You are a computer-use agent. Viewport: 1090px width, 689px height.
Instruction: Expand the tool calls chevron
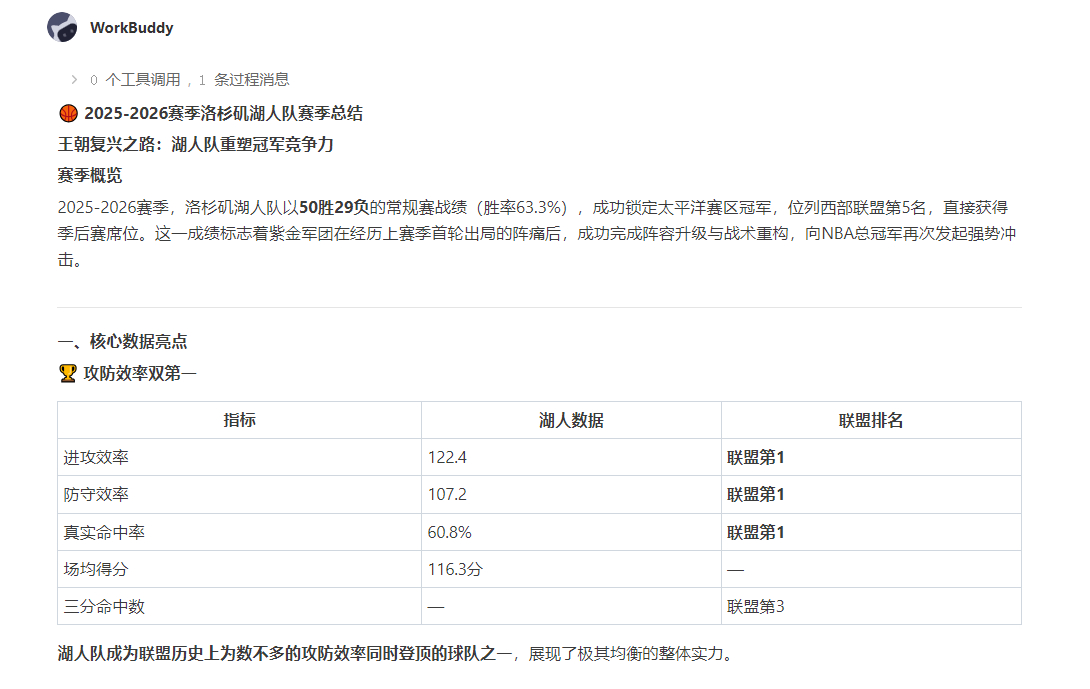click(x=74, y=80)
